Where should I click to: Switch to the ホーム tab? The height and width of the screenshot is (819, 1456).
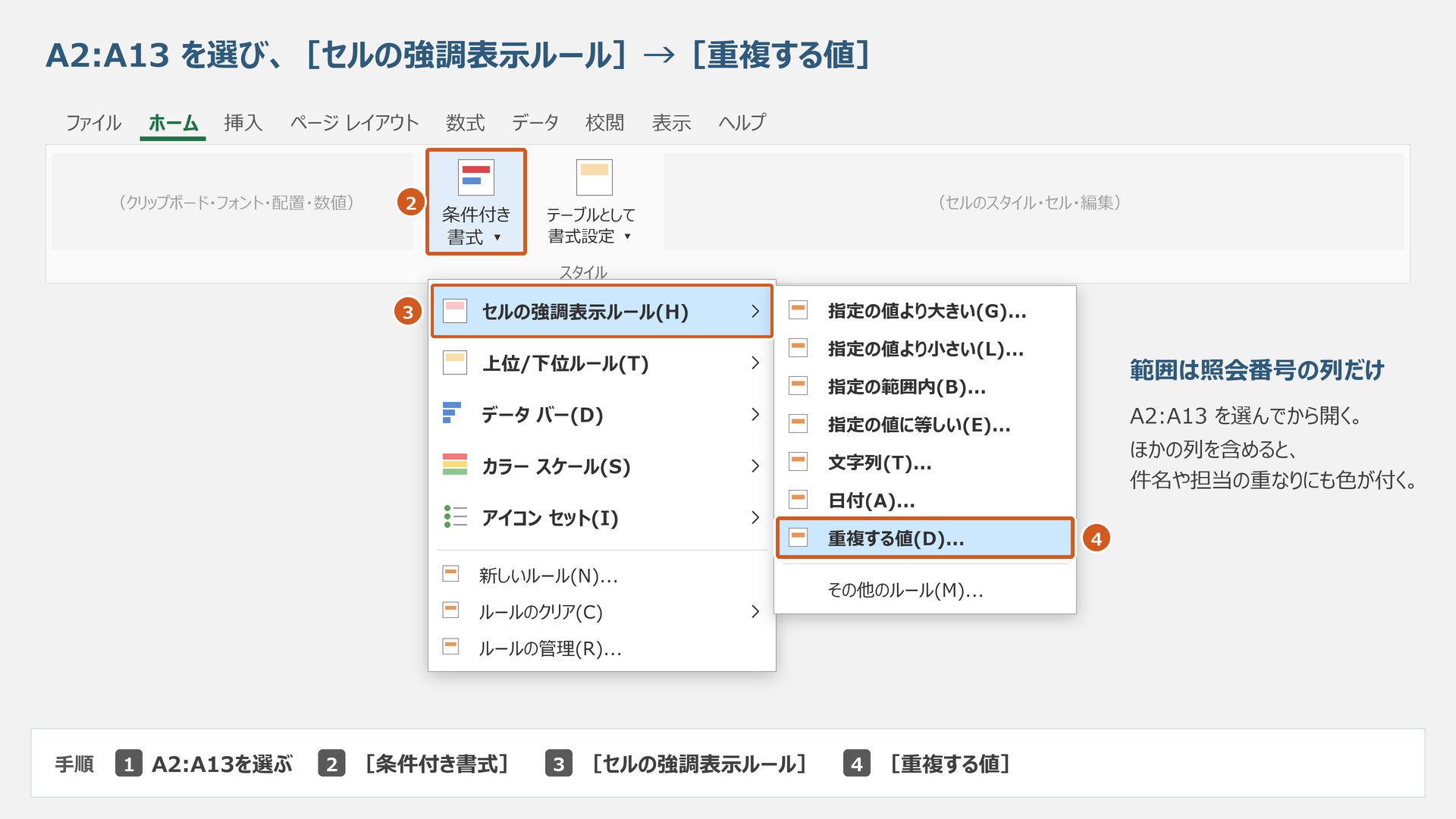(173, 123)
